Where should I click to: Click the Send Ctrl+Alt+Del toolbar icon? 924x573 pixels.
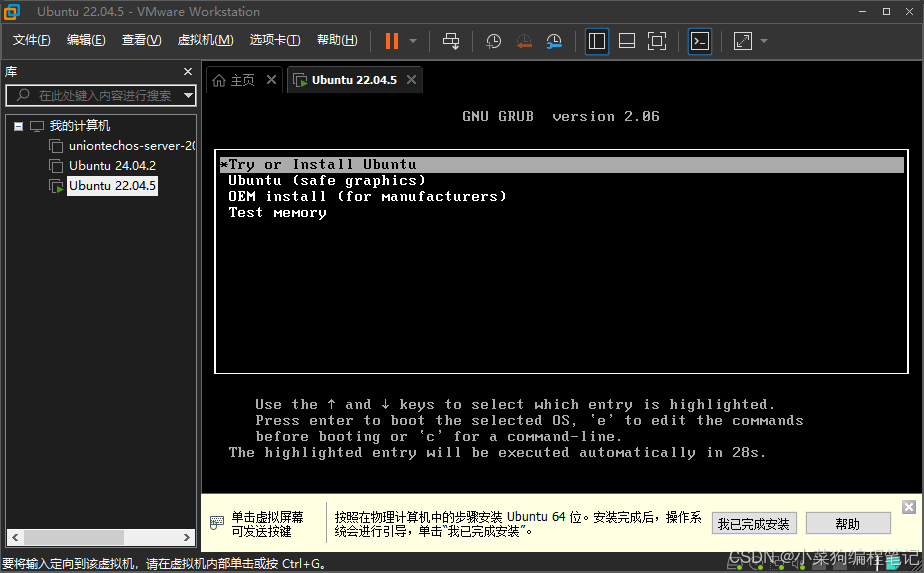451,41
